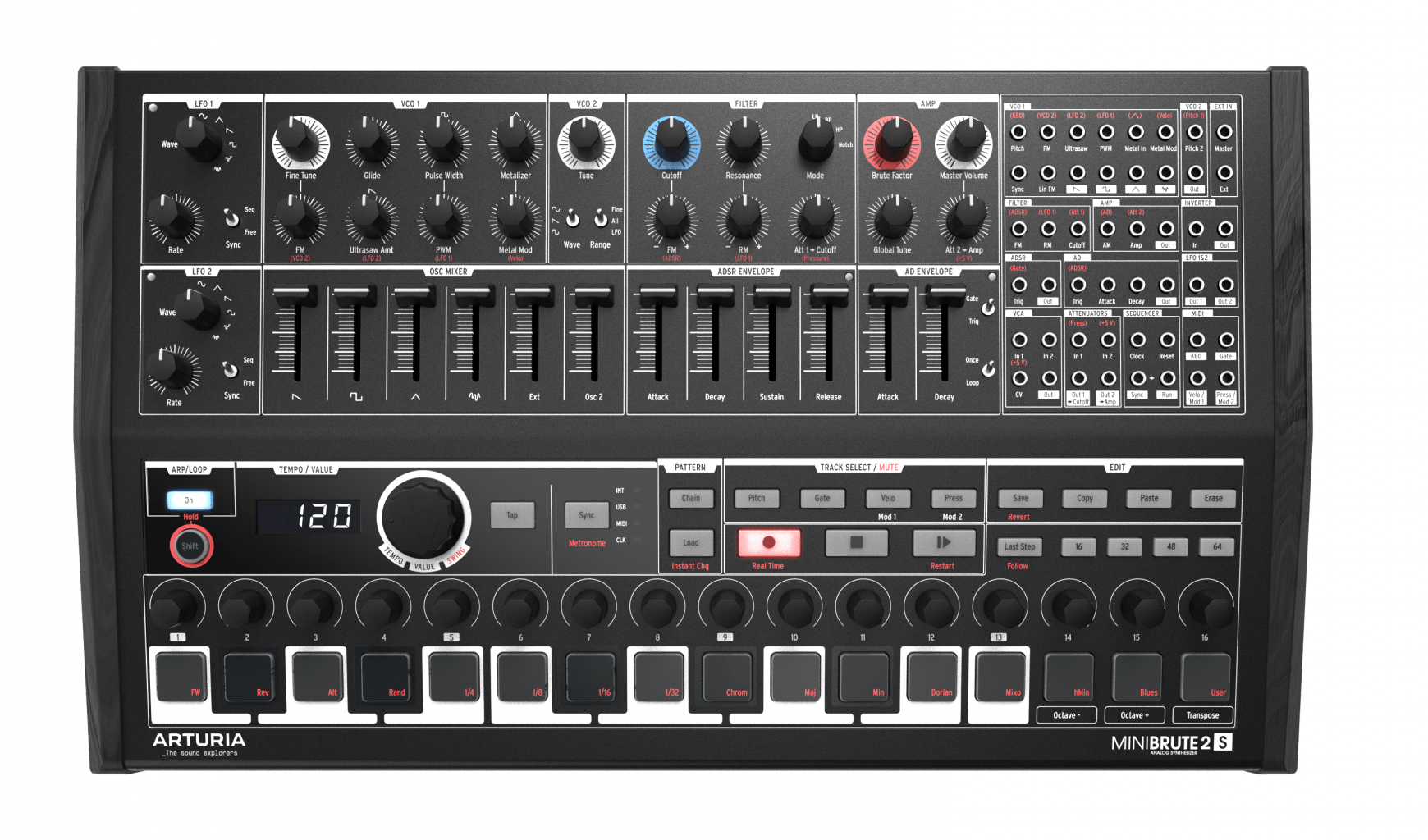Select the Pitch track button
Screen dimensions: 1428x840
point(757,498)
